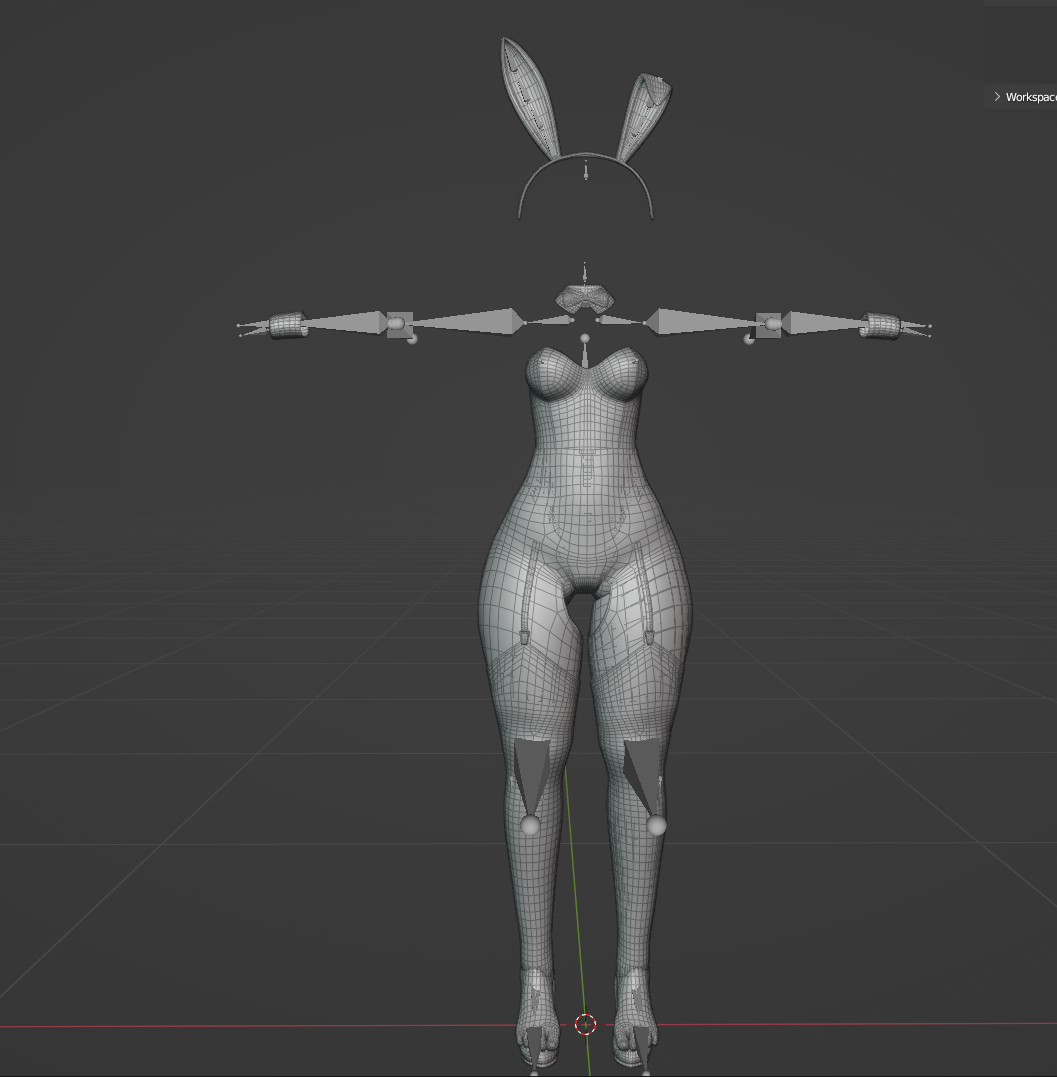Select the forearm bone on viewer's left
This screenshot has width=1057, height=1077.
click(345, 322)
